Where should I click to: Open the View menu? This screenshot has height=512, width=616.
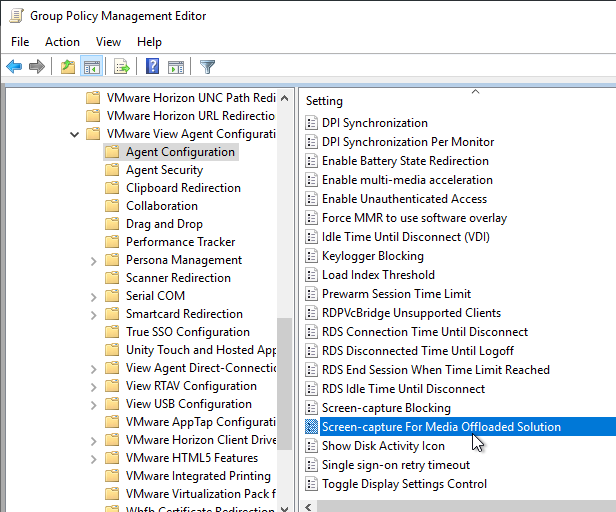tap(108, 42)
